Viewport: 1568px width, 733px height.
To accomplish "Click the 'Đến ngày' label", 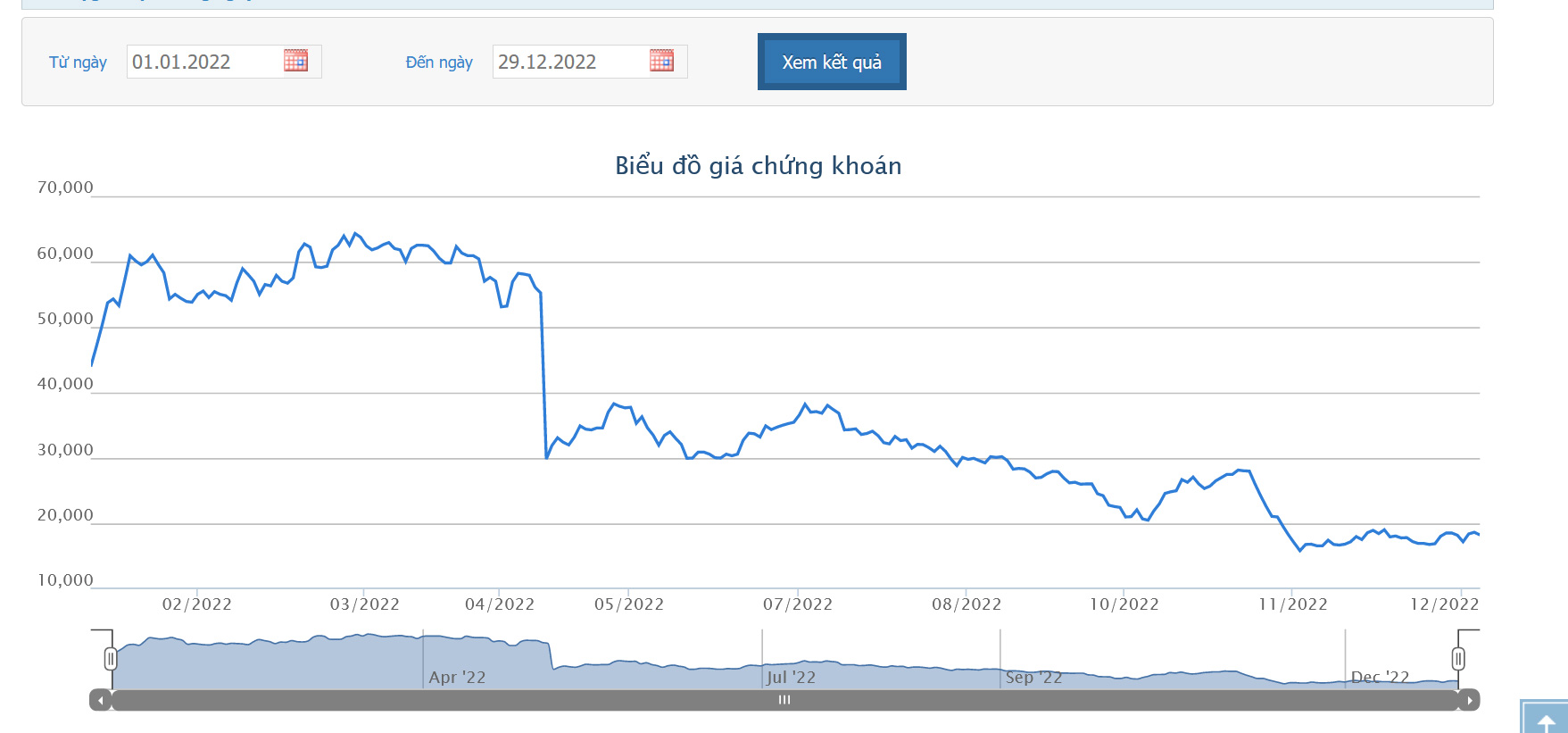I will [439, 62].
